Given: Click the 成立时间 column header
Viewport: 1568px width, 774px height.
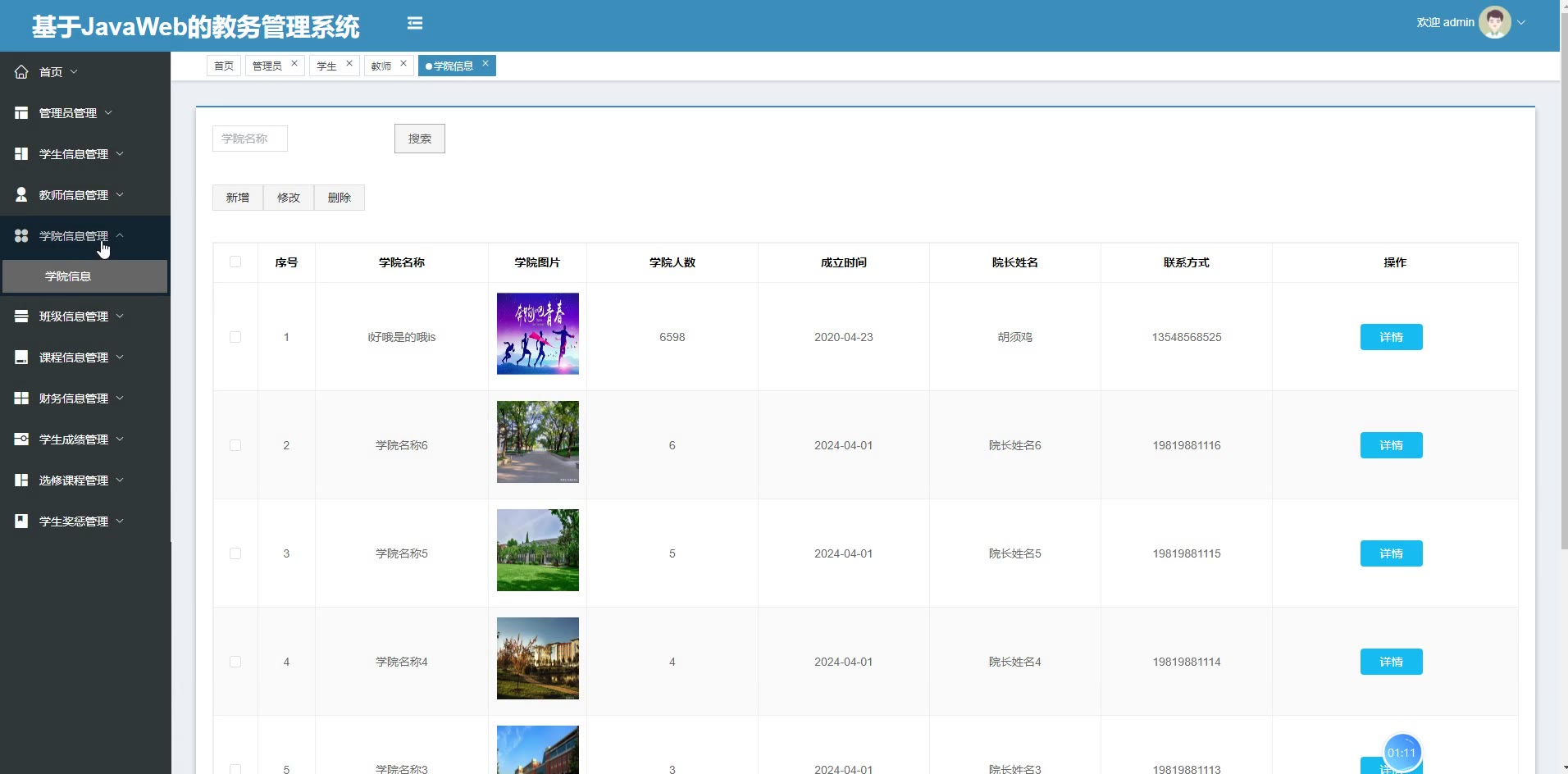Looking at the screenshot, I should coord(844,262).
